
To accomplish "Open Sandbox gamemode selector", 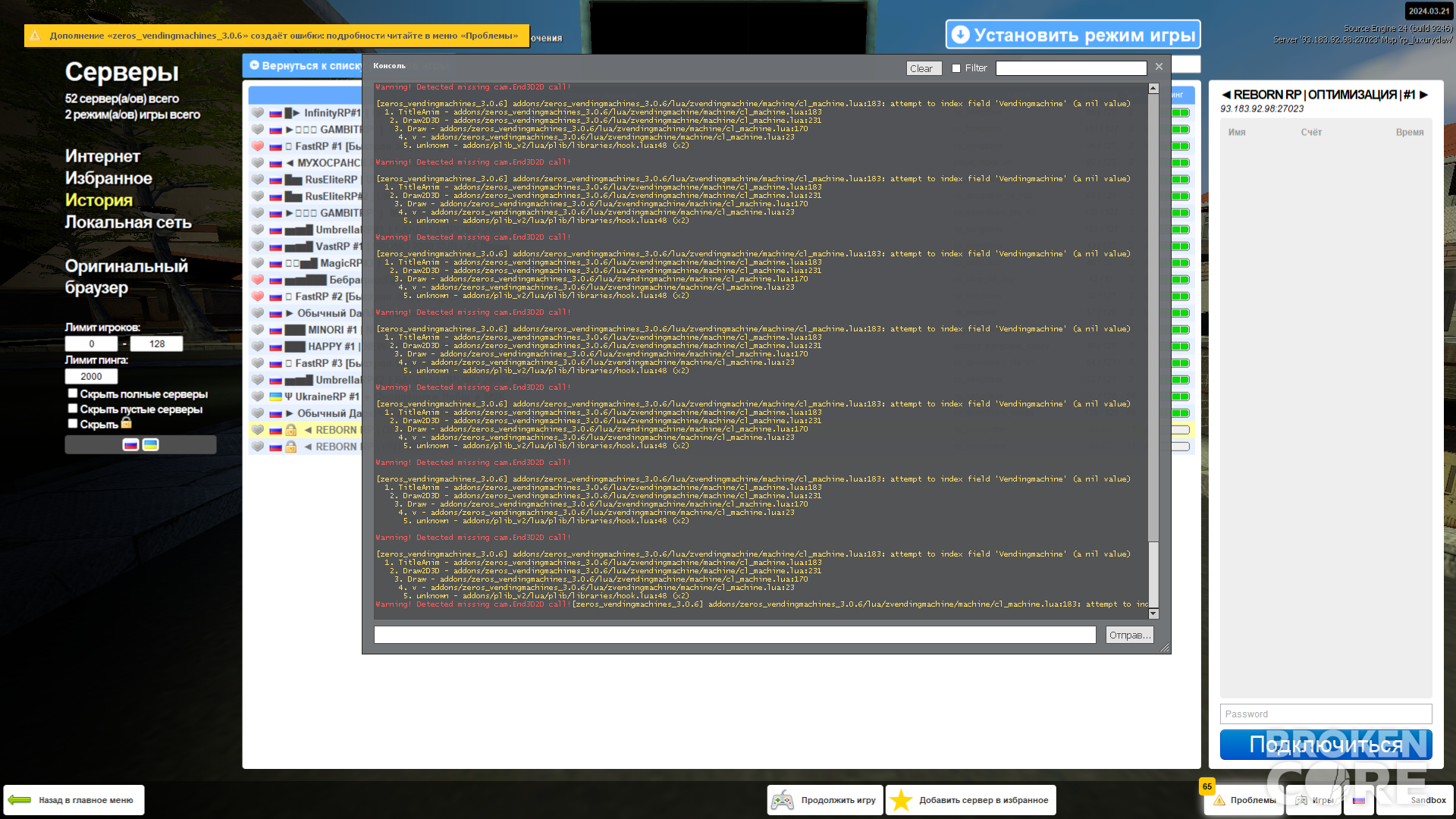I will coord(1415,800).
